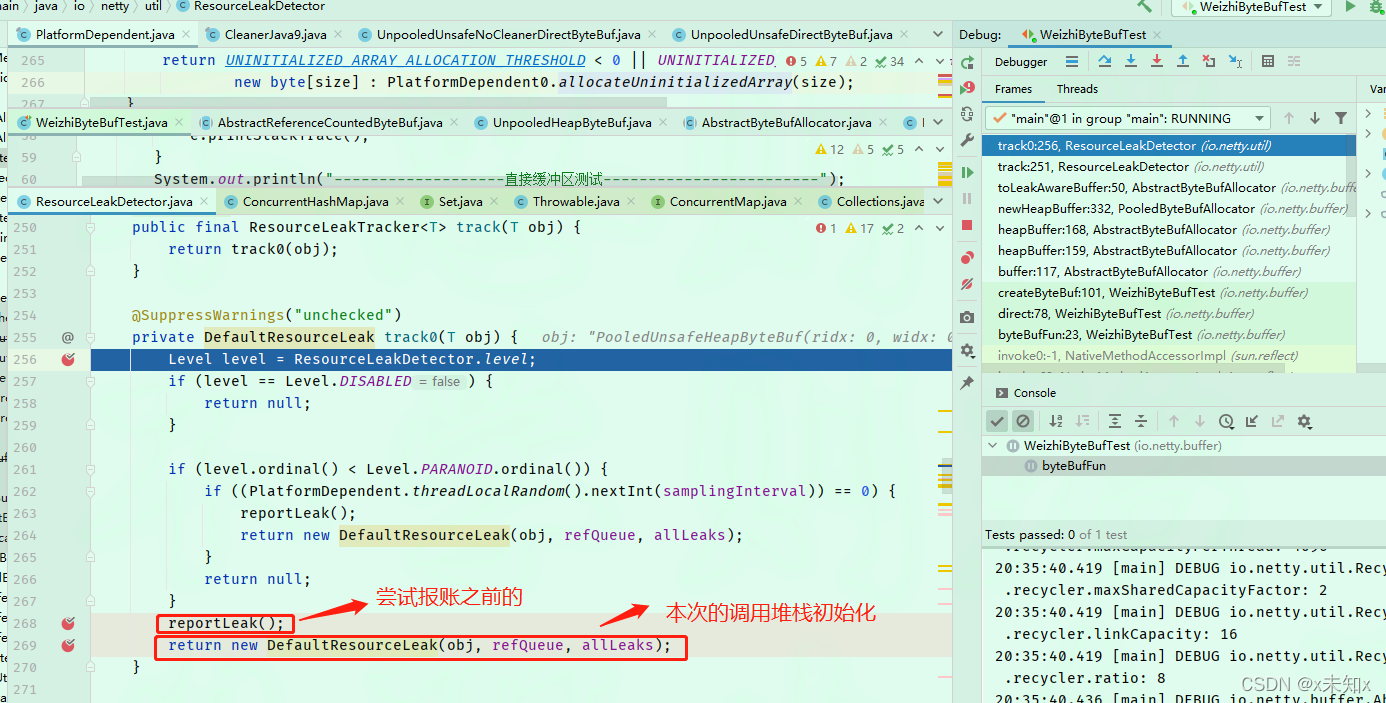Image resolution: width=1386 pixels, height=703 pixels.
Task: Select frame newHeapBuffer:332
Action: coord(1168,209)
